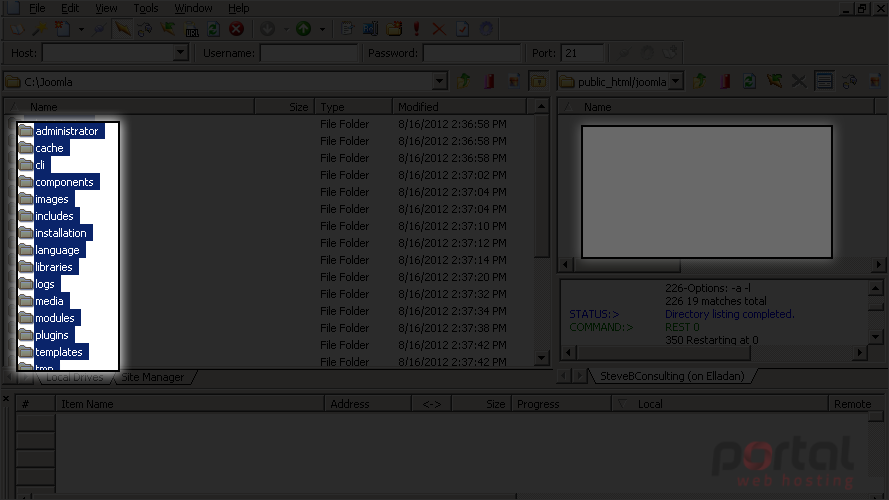Click local file list scroll up arrow
Viewport: 889px width, 500px height.
click(x=541, y=106)
